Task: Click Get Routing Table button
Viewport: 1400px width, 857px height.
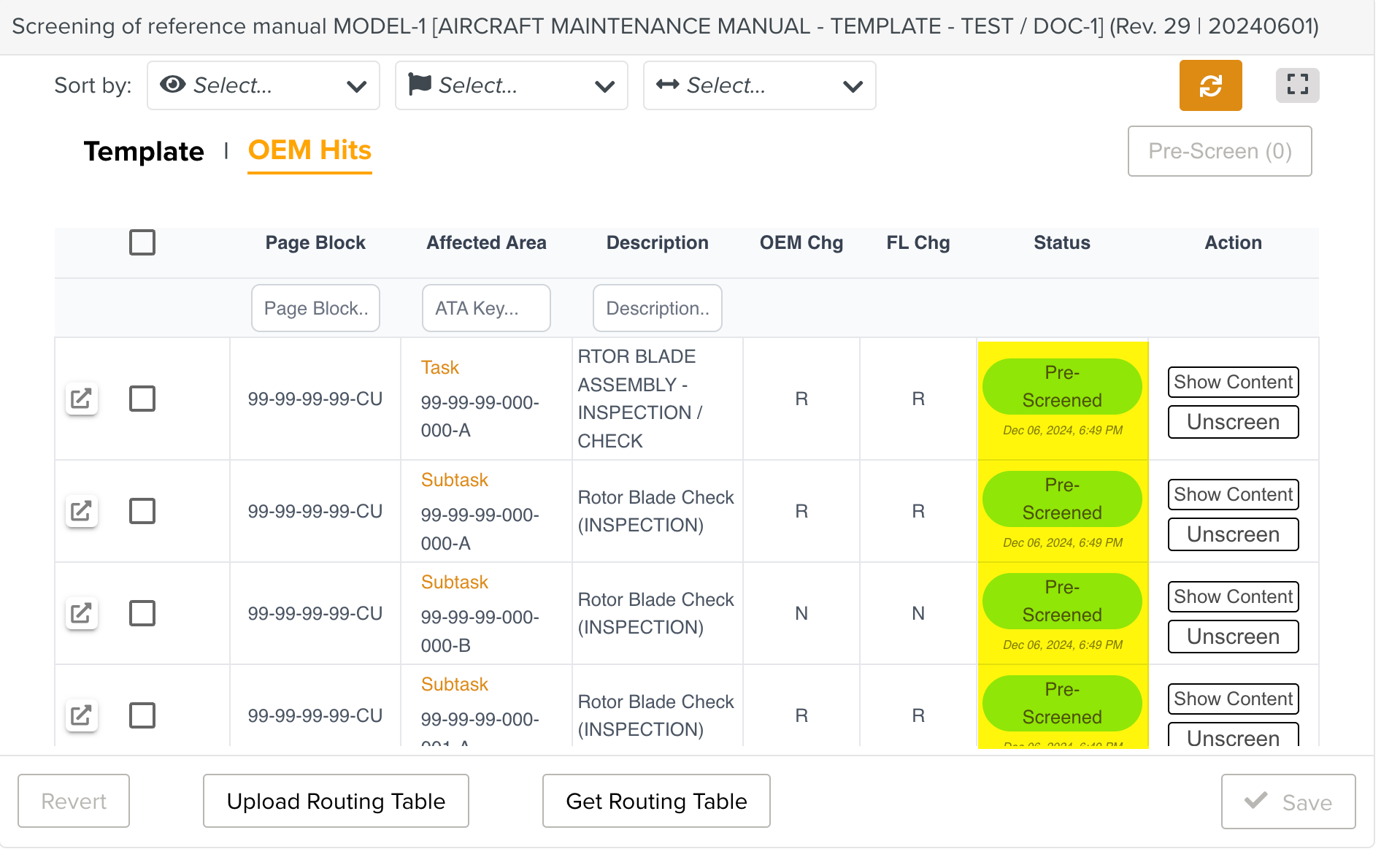Action: (x=656, y=801)
